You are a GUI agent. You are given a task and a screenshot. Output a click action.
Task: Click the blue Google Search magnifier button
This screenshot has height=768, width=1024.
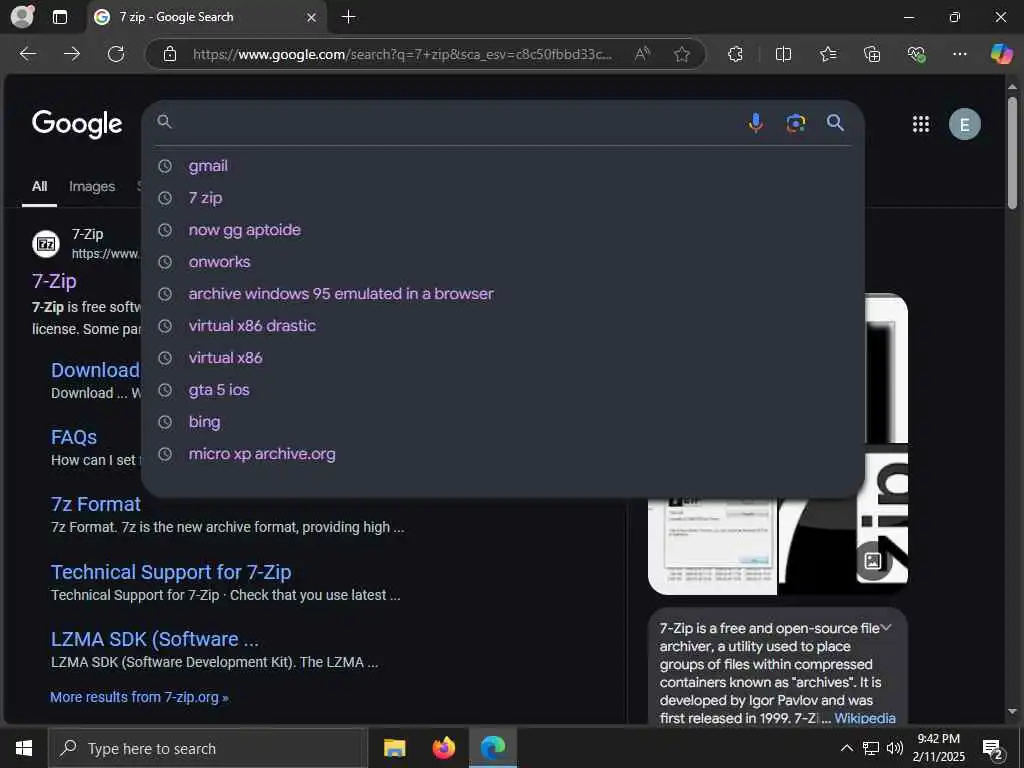(x=835, y=122)
